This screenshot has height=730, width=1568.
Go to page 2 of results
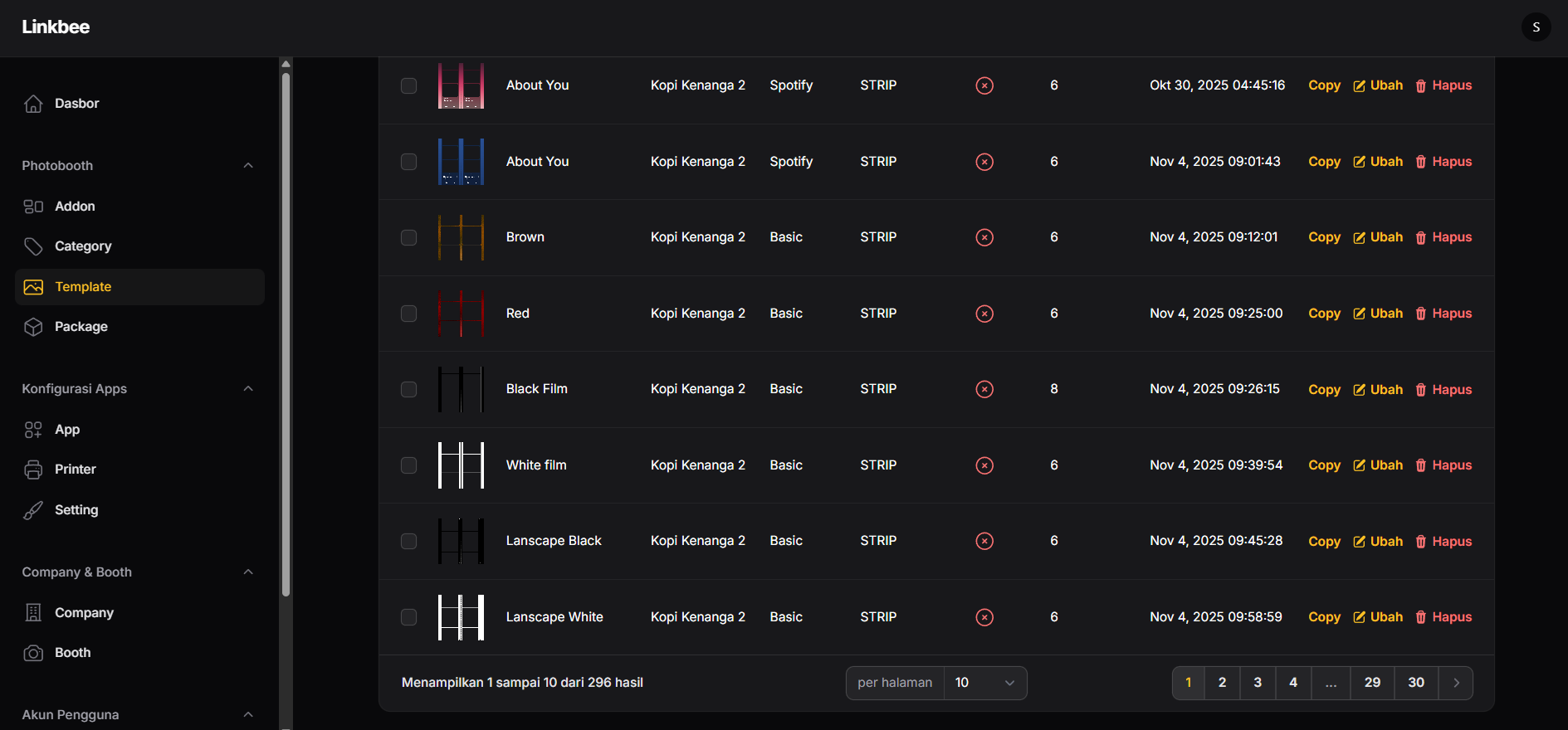click(x=1222, y=683)
